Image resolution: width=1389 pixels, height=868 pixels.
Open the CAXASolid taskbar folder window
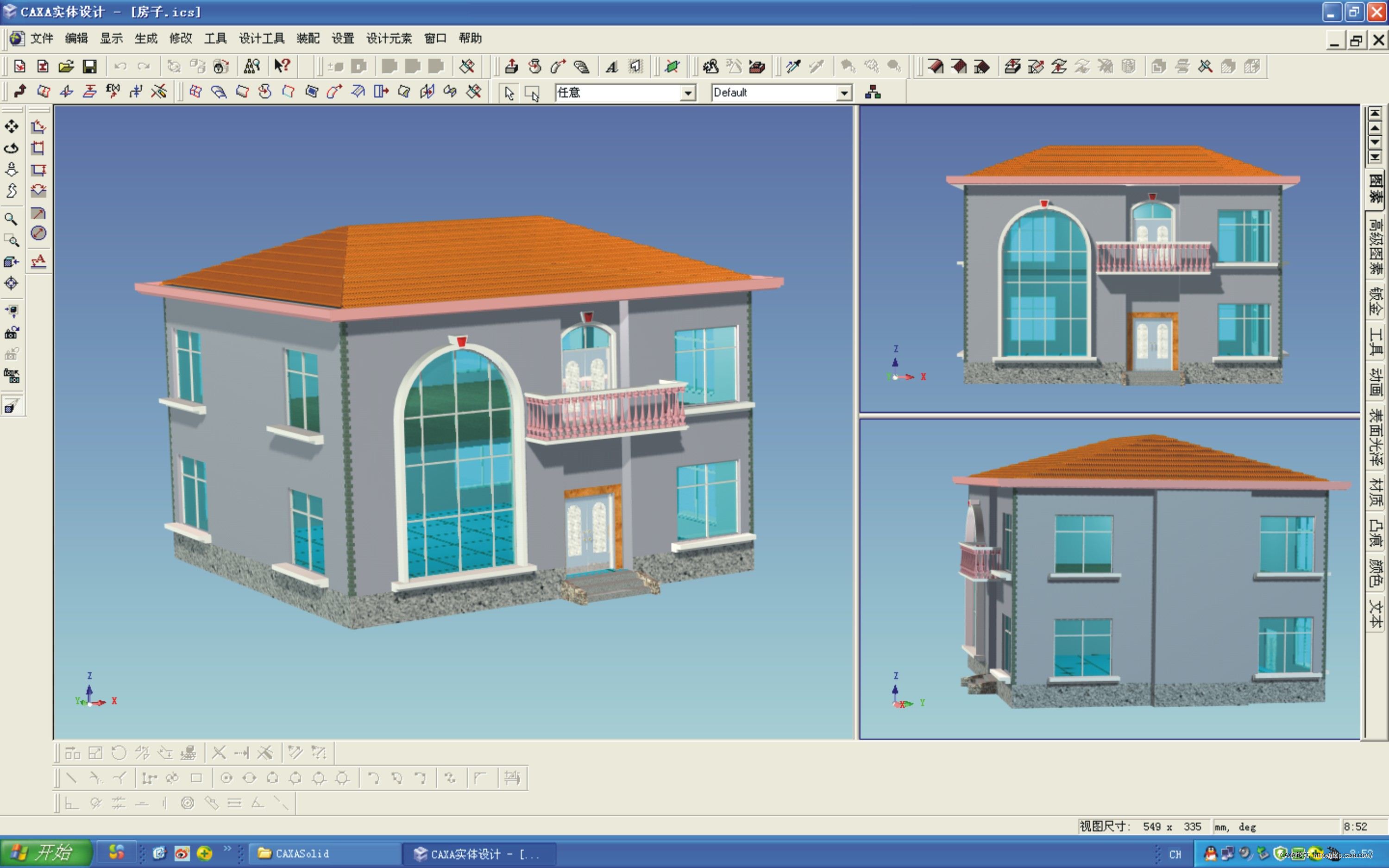324,854
